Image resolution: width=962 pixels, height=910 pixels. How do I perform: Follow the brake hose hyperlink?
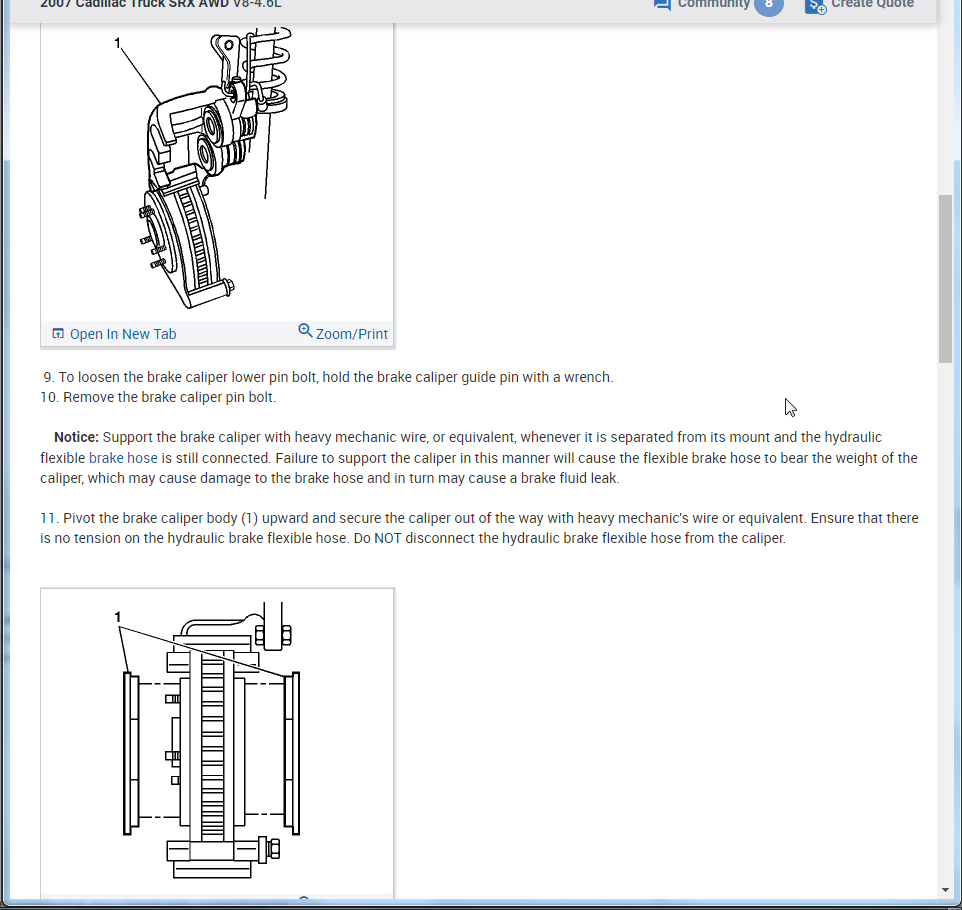click(x=123, y=458)
